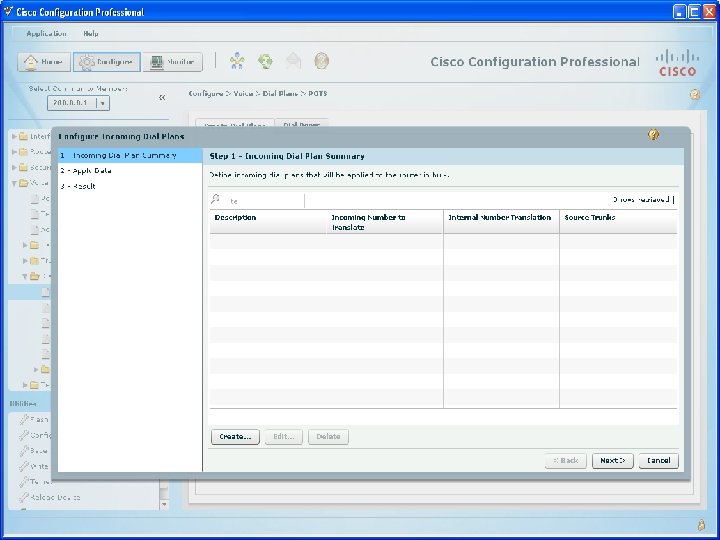Click the grayed-out back arrow toolbar icon
Image resolution: width=720 pixels, height=540 pixels.
pyautogui.click(x=294, y=61)
